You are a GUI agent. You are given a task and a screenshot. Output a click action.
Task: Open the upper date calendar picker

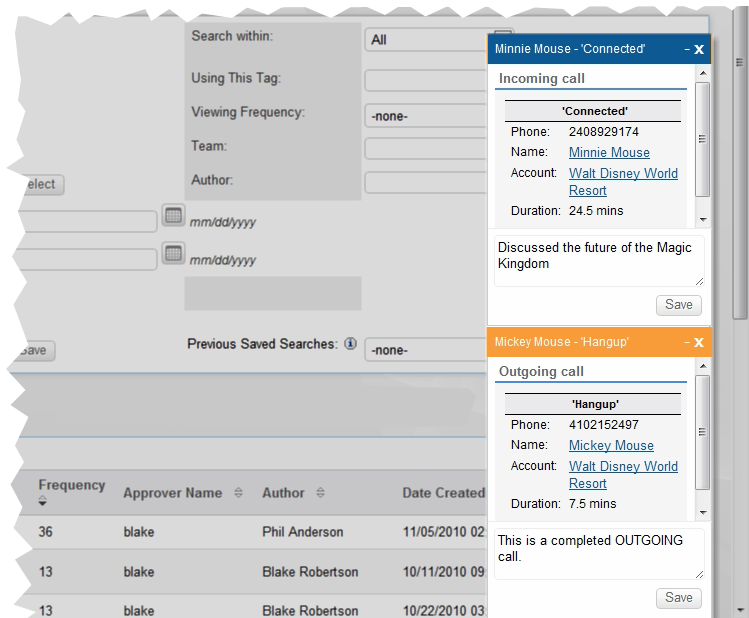173,215
